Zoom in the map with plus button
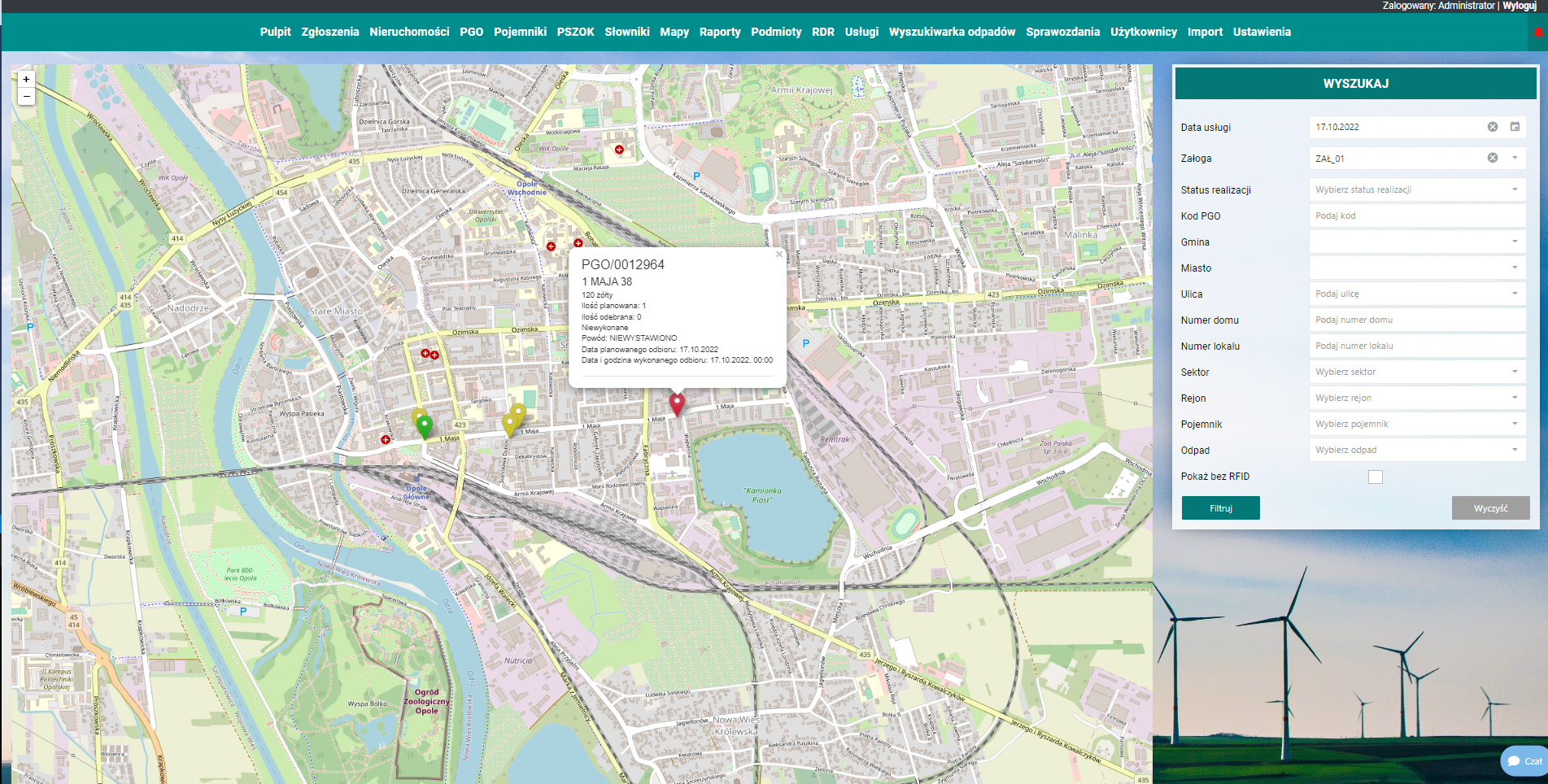The width and height of the screenshot is (1548, 784). (x=26, y=80)
